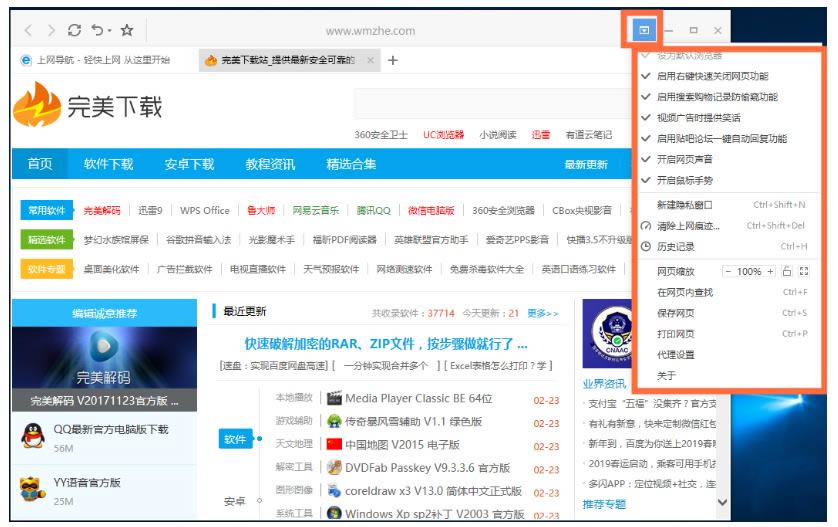Click the WPS Office link

205,211
